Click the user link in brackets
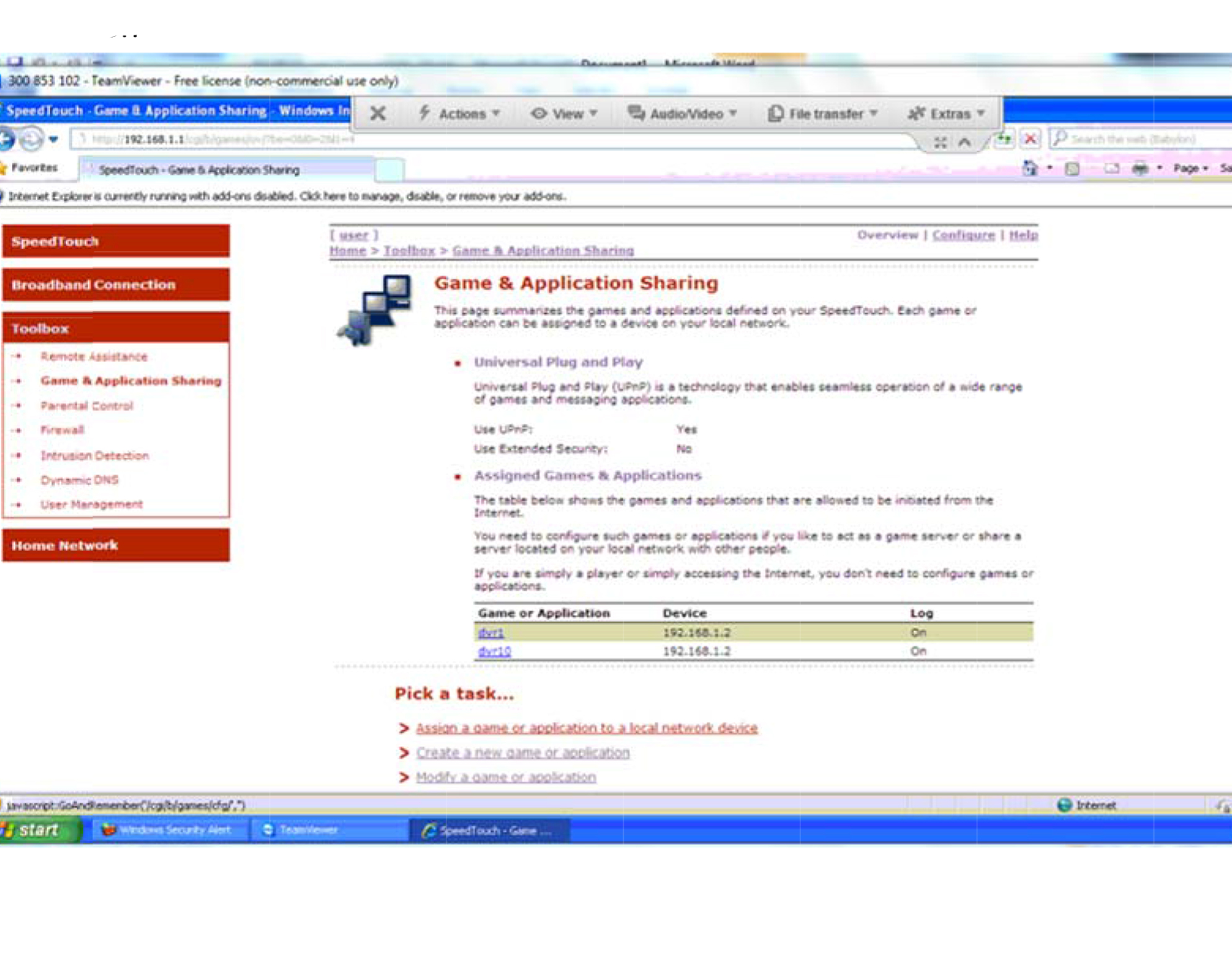 tap(354, 235)
